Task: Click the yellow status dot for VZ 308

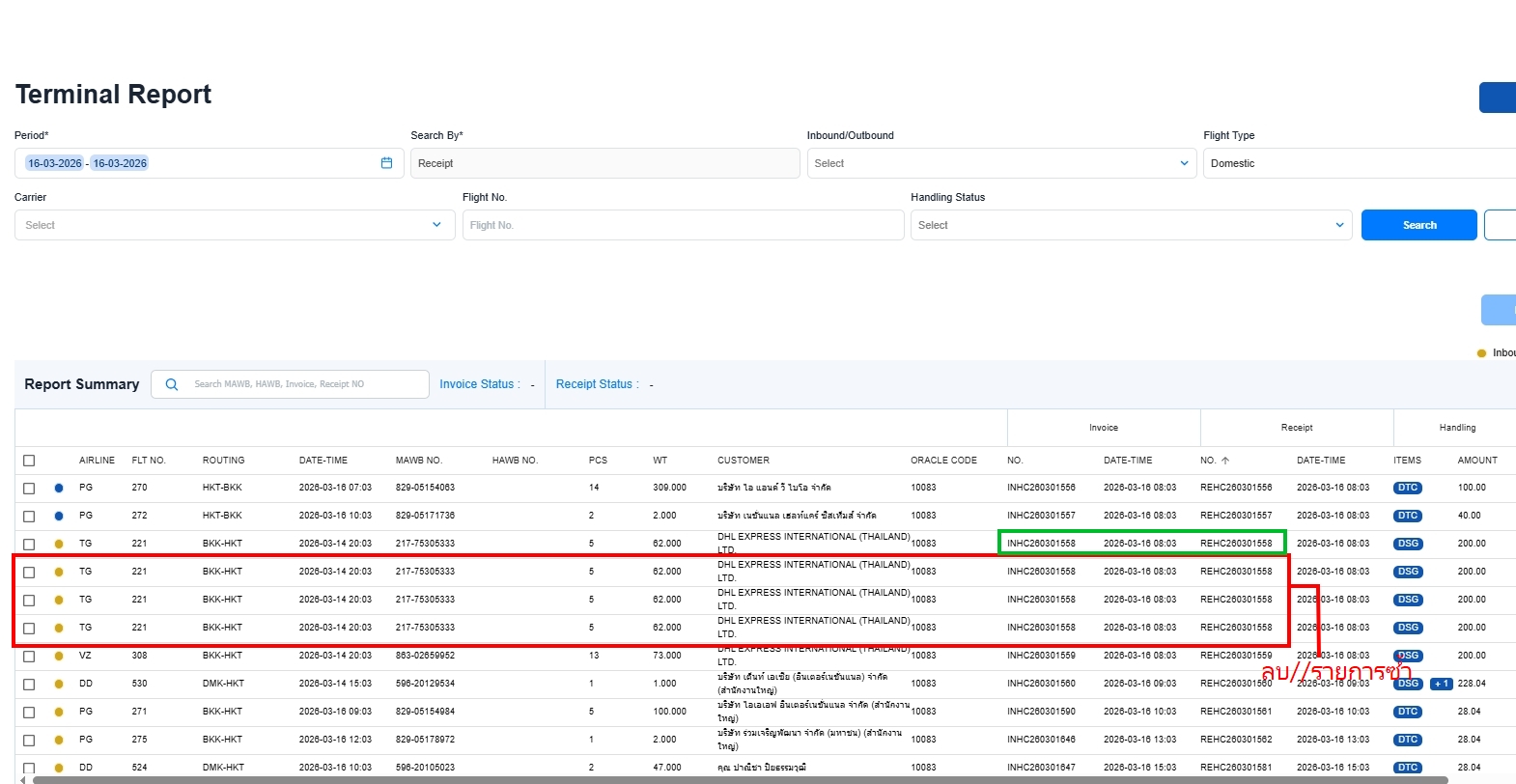Action: click(x=59, y=656)
